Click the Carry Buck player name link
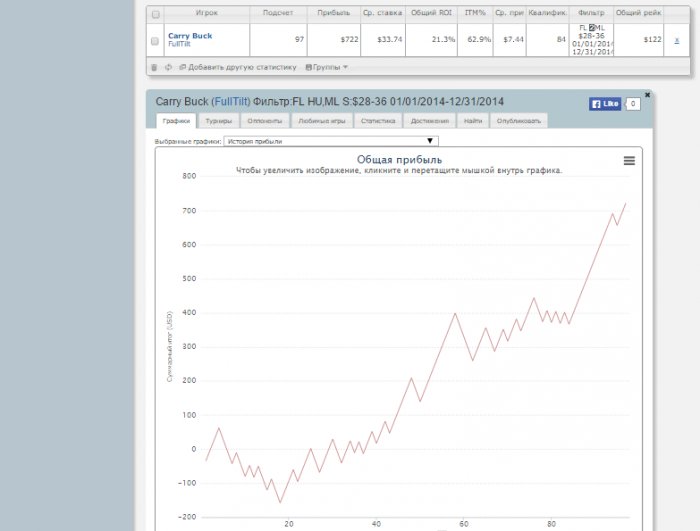 click(x=190, y=36)
